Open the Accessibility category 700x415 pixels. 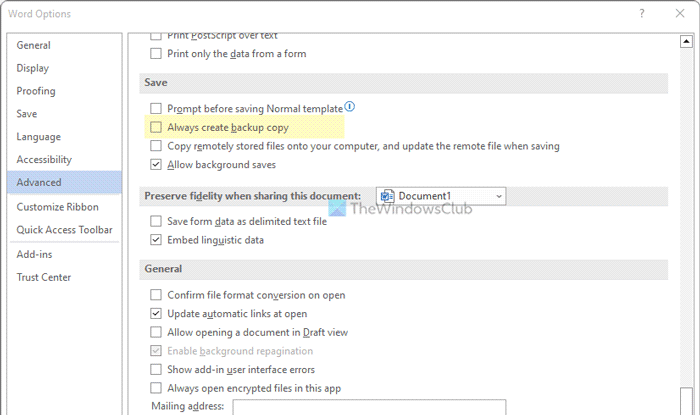64,159
